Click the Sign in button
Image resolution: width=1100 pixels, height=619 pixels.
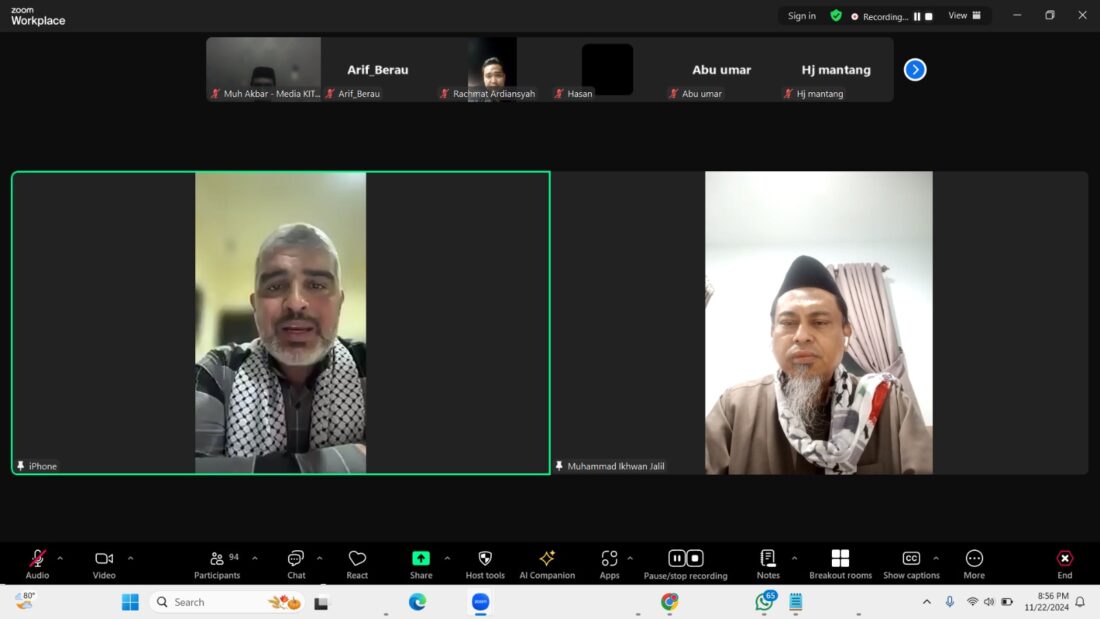[x=801, y=16]
